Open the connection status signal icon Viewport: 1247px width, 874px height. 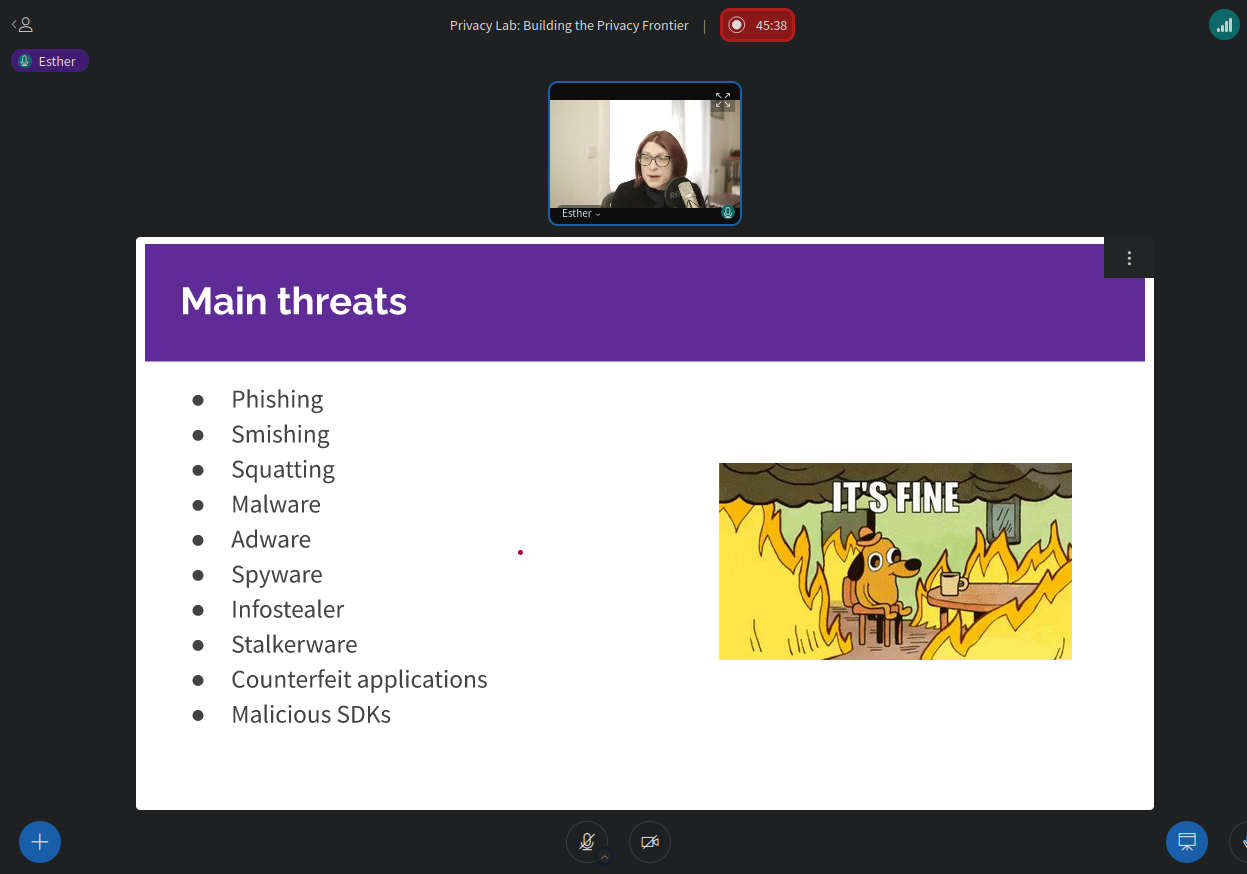click(1224, 25)
